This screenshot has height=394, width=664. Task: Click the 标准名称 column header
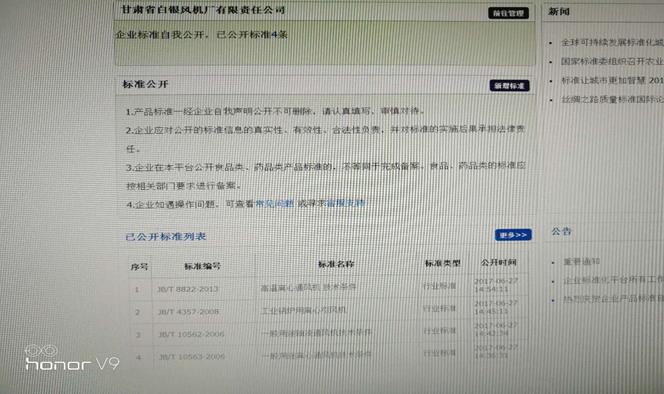pos(336,264)
